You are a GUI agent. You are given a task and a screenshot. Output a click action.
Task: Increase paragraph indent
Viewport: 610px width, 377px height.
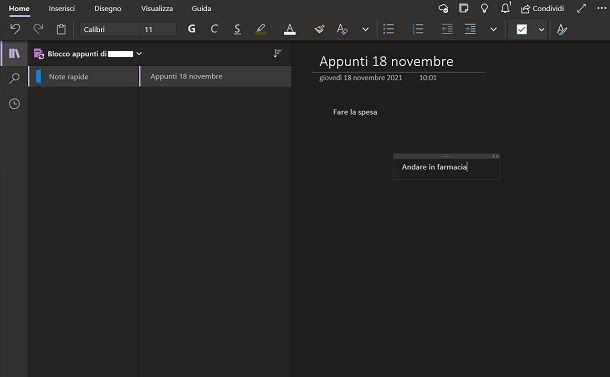(x=470, y=29)
